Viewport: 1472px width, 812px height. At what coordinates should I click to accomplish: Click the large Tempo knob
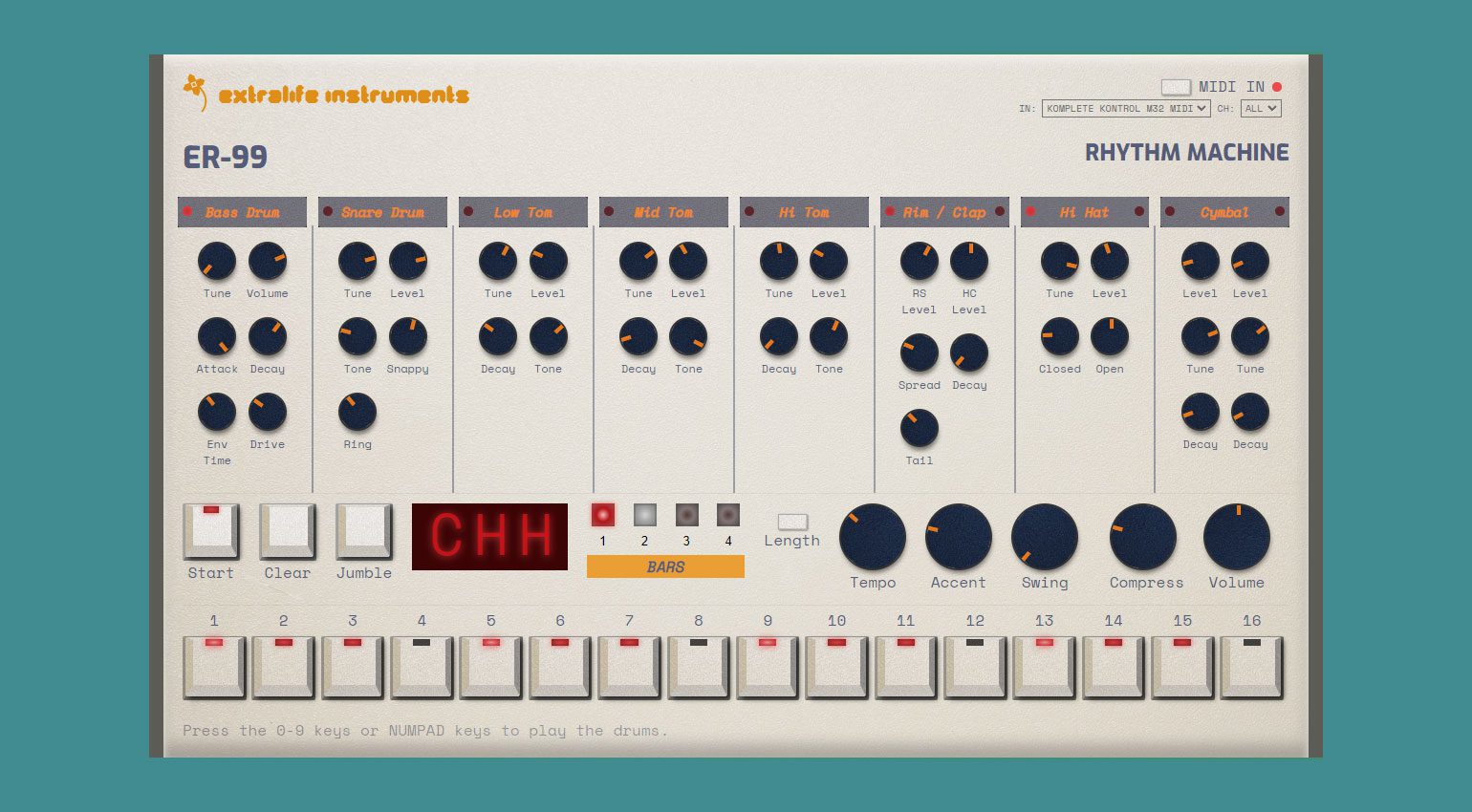click(873, 538)
